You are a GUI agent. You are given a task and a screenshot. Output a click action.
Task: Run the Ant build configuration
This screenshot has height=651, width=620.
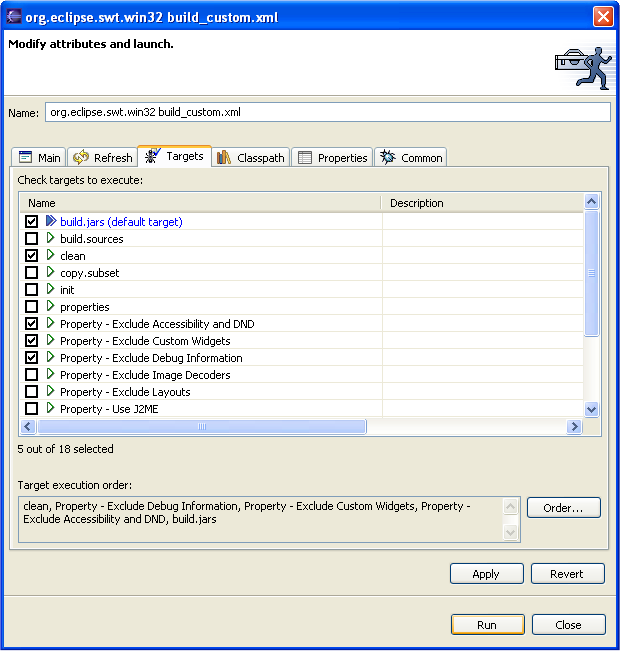tap(488, 625)
